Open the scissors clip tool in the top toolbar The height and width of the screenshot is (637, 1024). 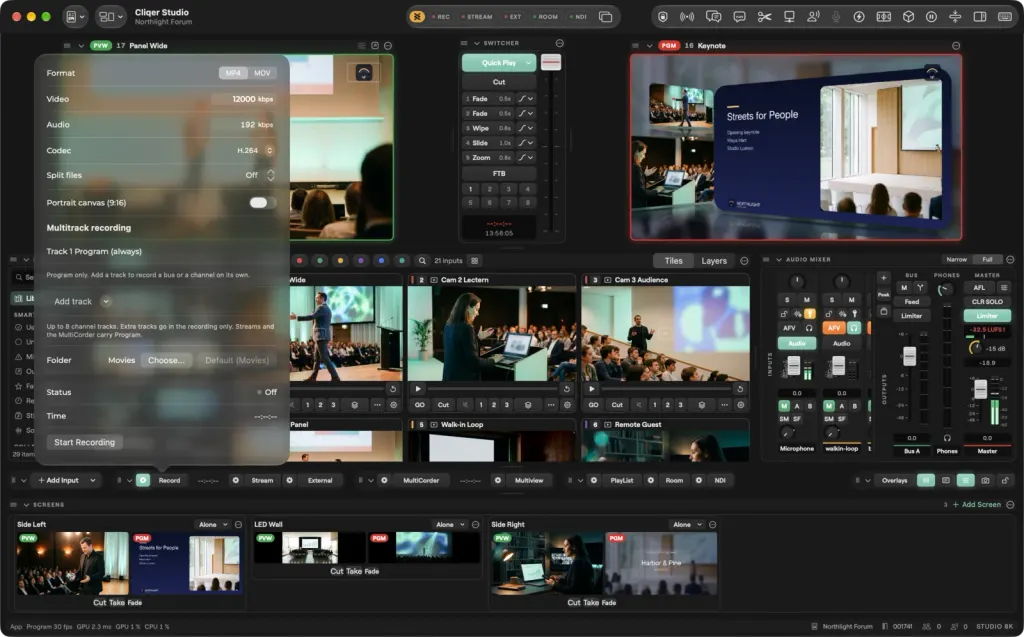pyautogui.click(x=764, y=17)
